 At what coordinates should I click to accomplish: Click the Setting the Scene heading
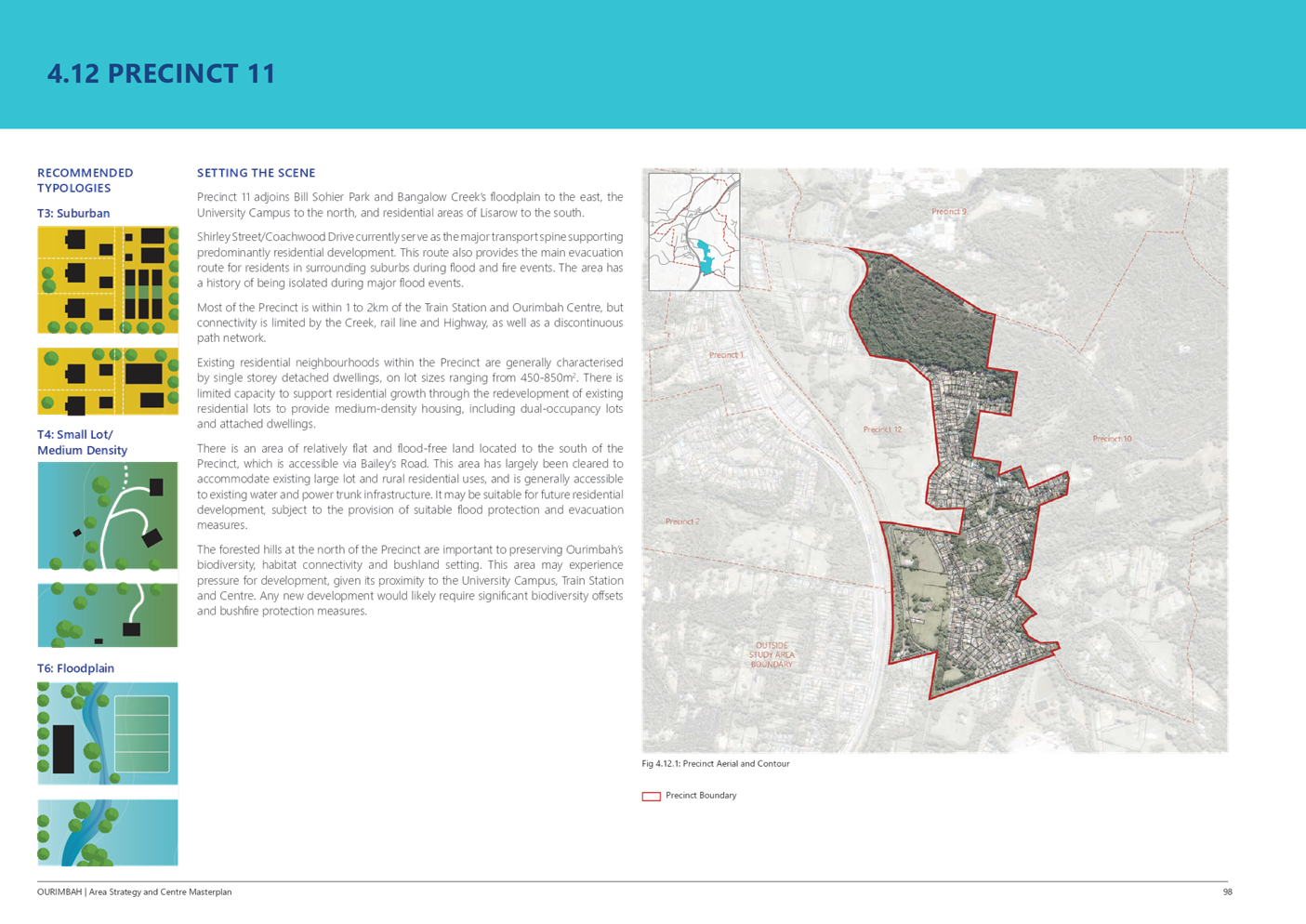coord(256,173)
